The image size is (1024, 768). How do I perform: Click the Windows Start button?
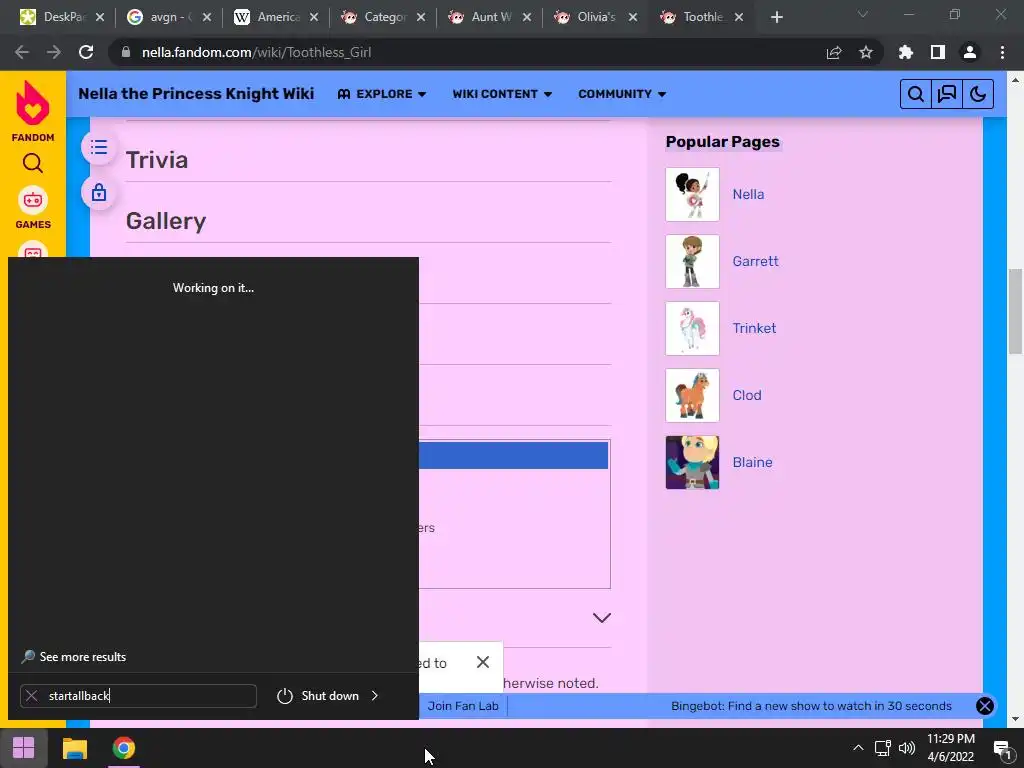(x=24, y=748)
